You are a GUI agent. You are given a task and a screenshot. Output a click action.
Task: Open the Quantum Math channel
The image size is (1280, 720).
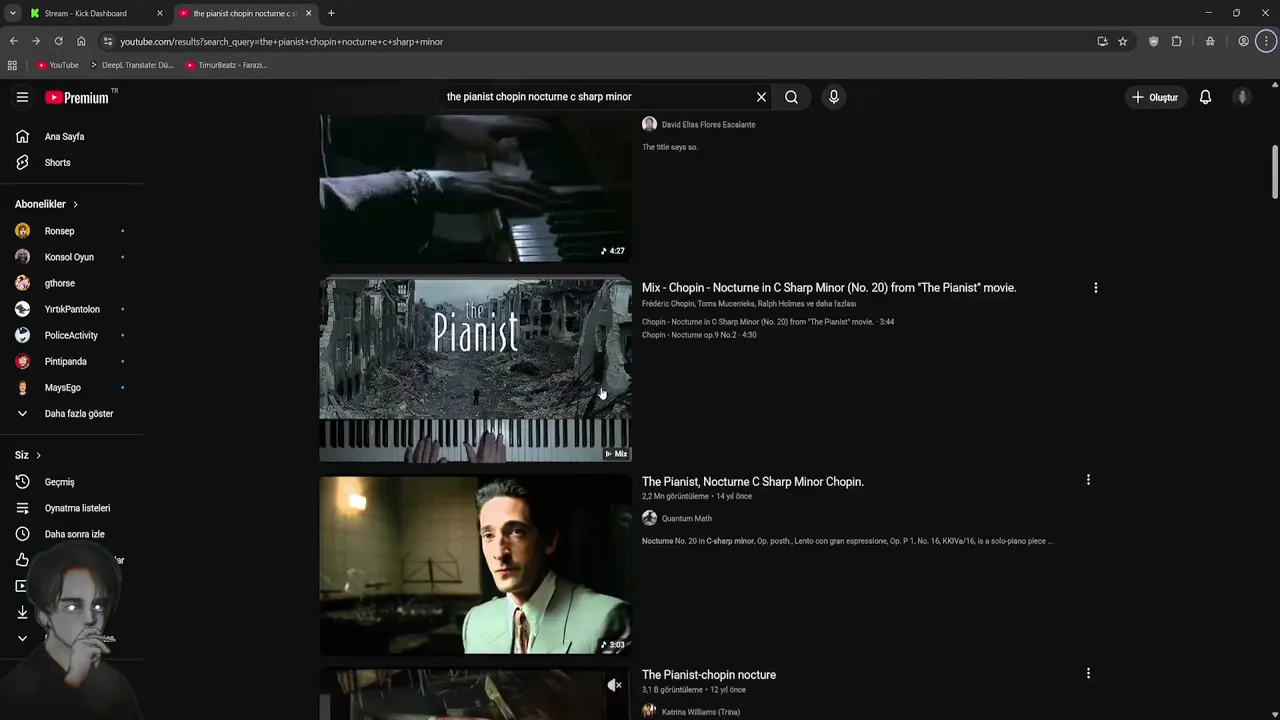pyautogui.click(x=686, y=518)
